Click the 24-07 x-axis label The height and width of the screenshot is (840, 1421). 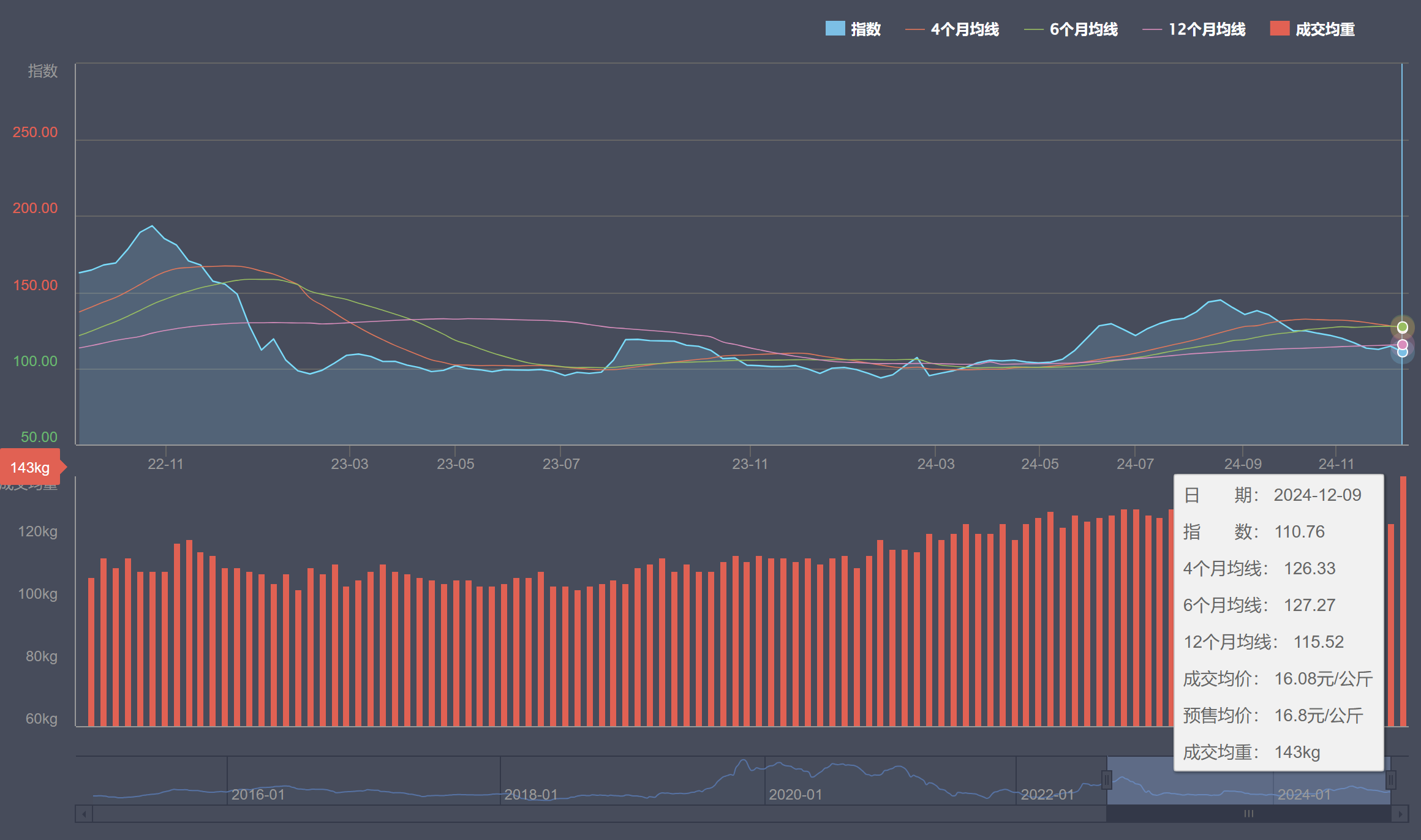pyautogui.click(x=1135, y=463)
